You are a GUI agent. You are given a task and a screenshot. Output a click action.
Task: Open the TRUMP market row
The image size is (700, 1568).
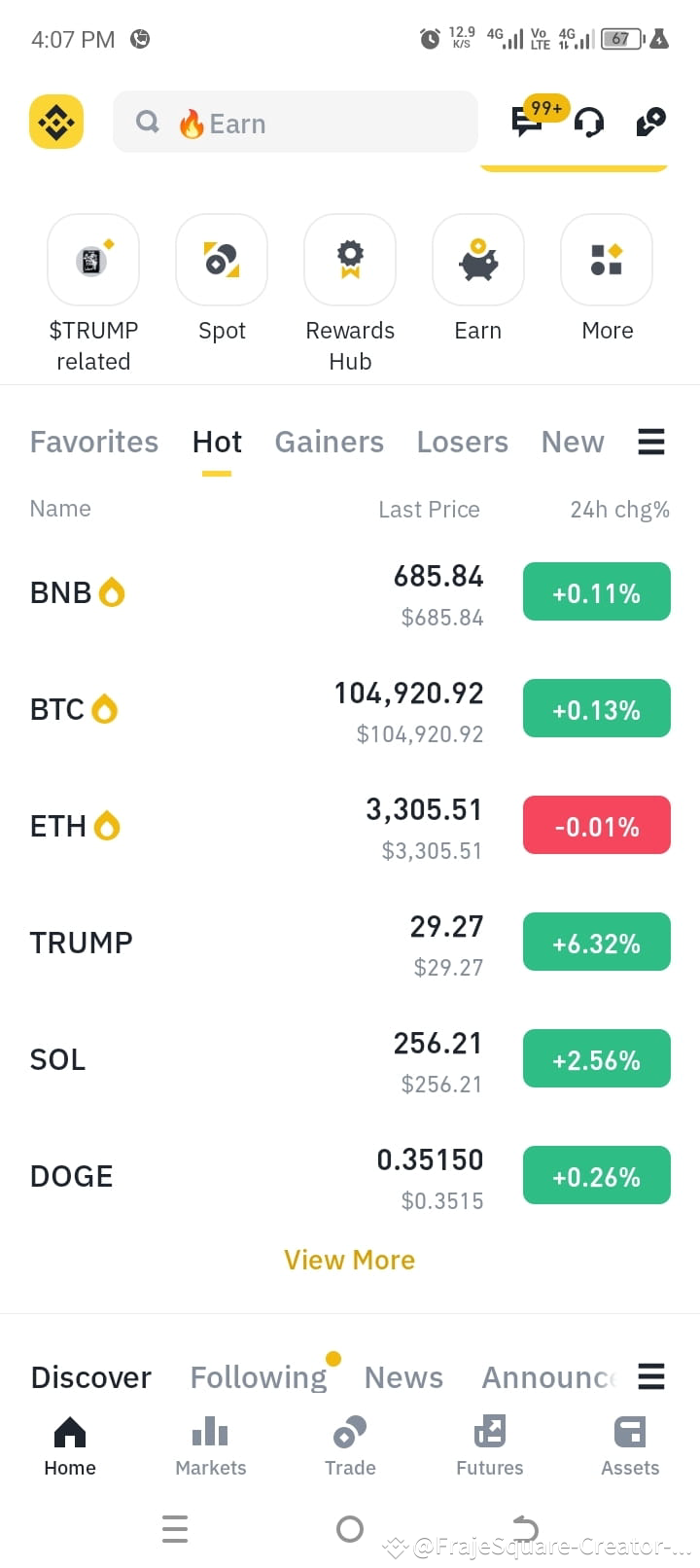tap(350, 943)
